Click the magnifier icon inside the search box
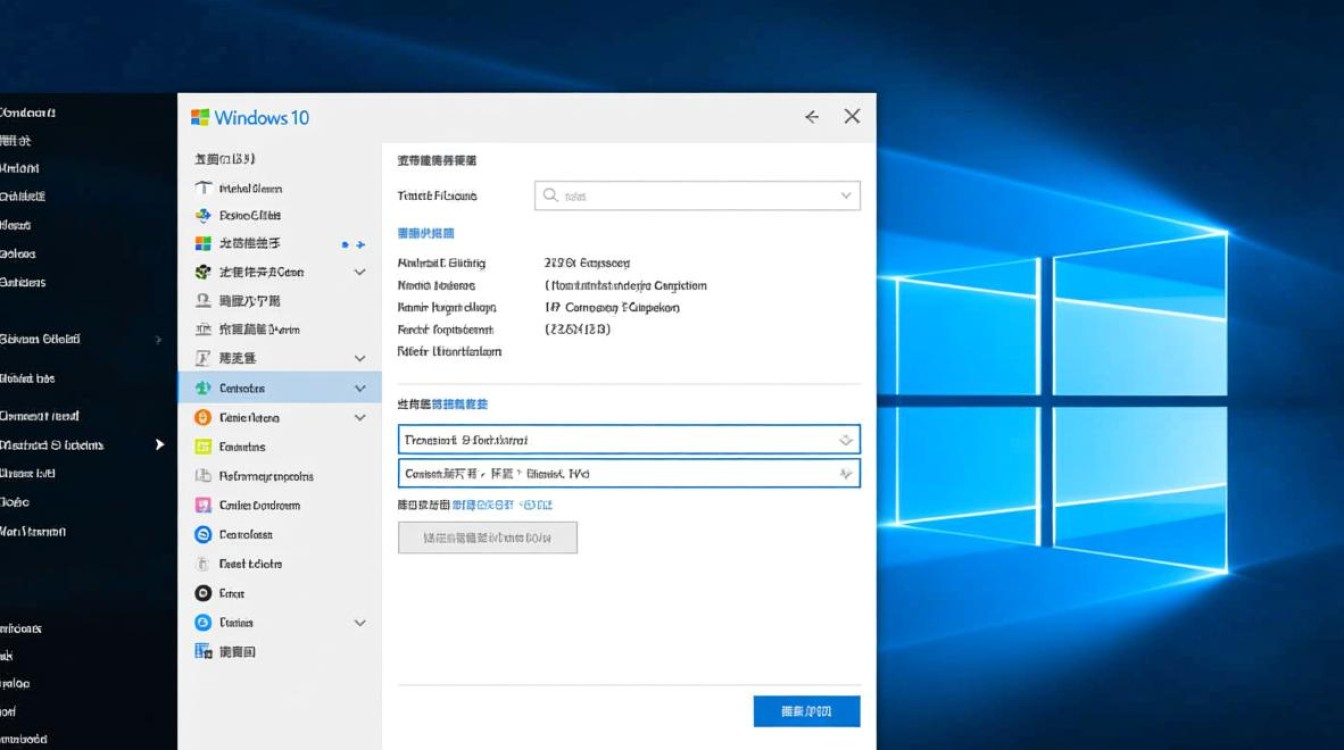Screen dimensions: 1344x750 pyautogui.click(x=551, y=195)
